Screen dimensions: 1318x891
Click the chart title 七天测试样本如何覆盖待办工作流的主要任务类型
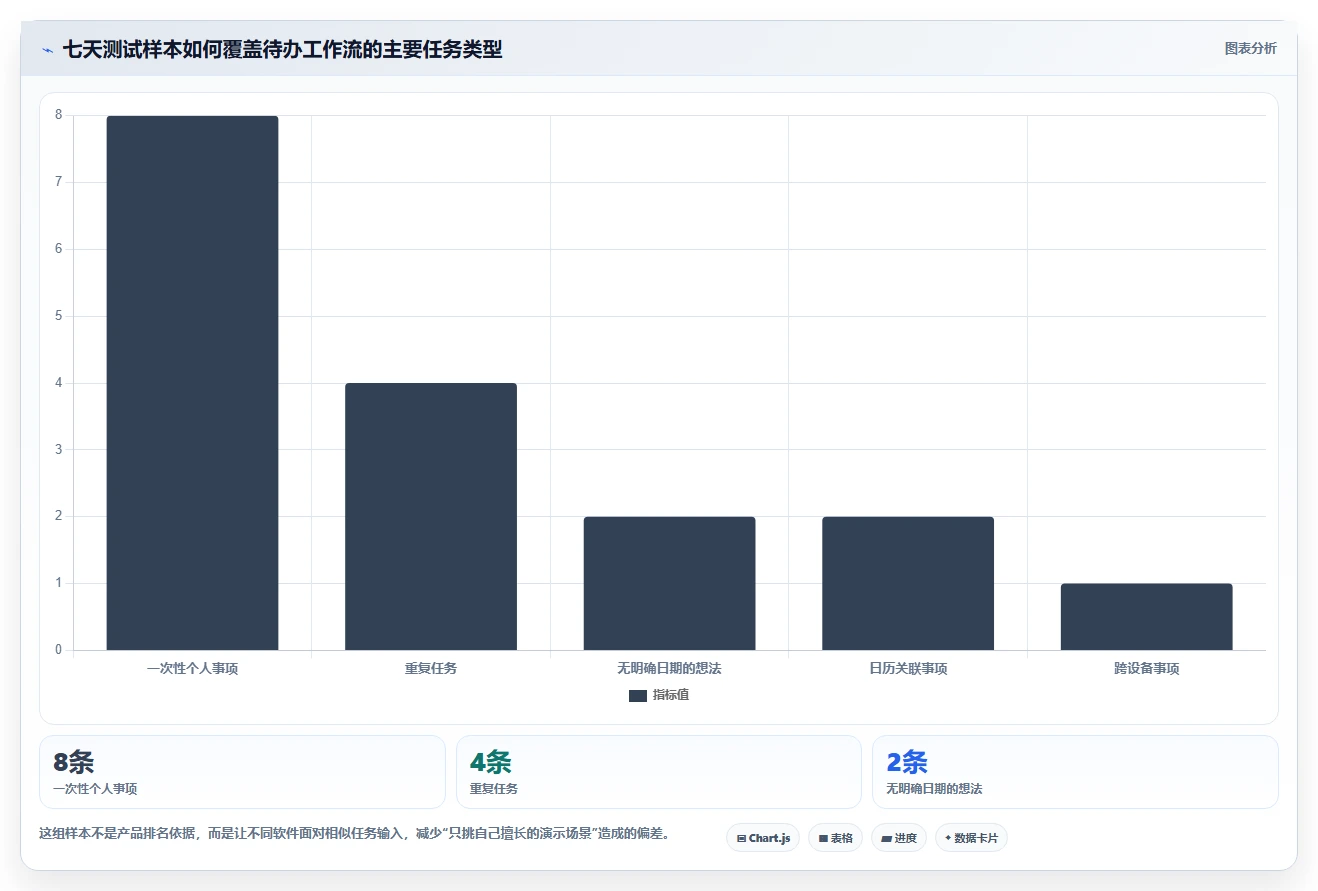[282, 49]
